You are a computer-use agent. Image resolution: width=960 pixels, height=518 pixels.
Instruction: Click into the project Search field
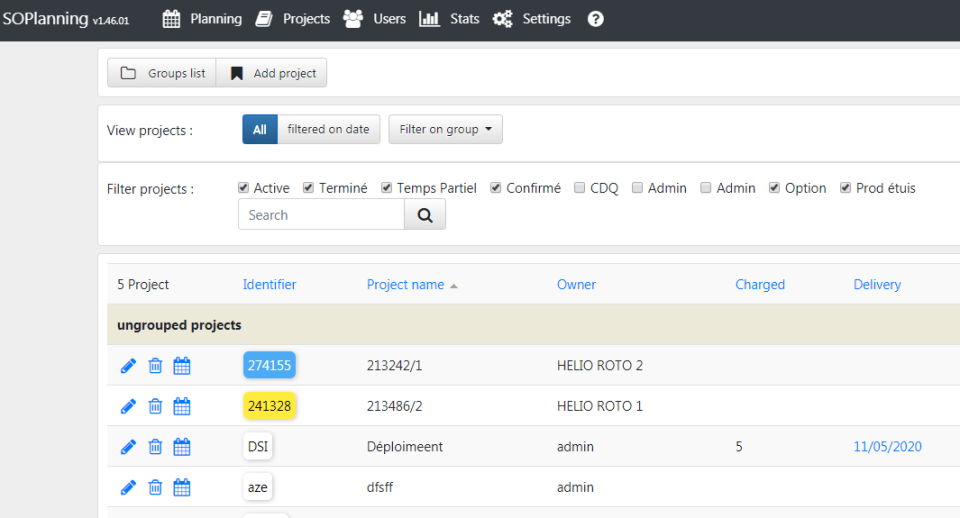pos(321,215)
